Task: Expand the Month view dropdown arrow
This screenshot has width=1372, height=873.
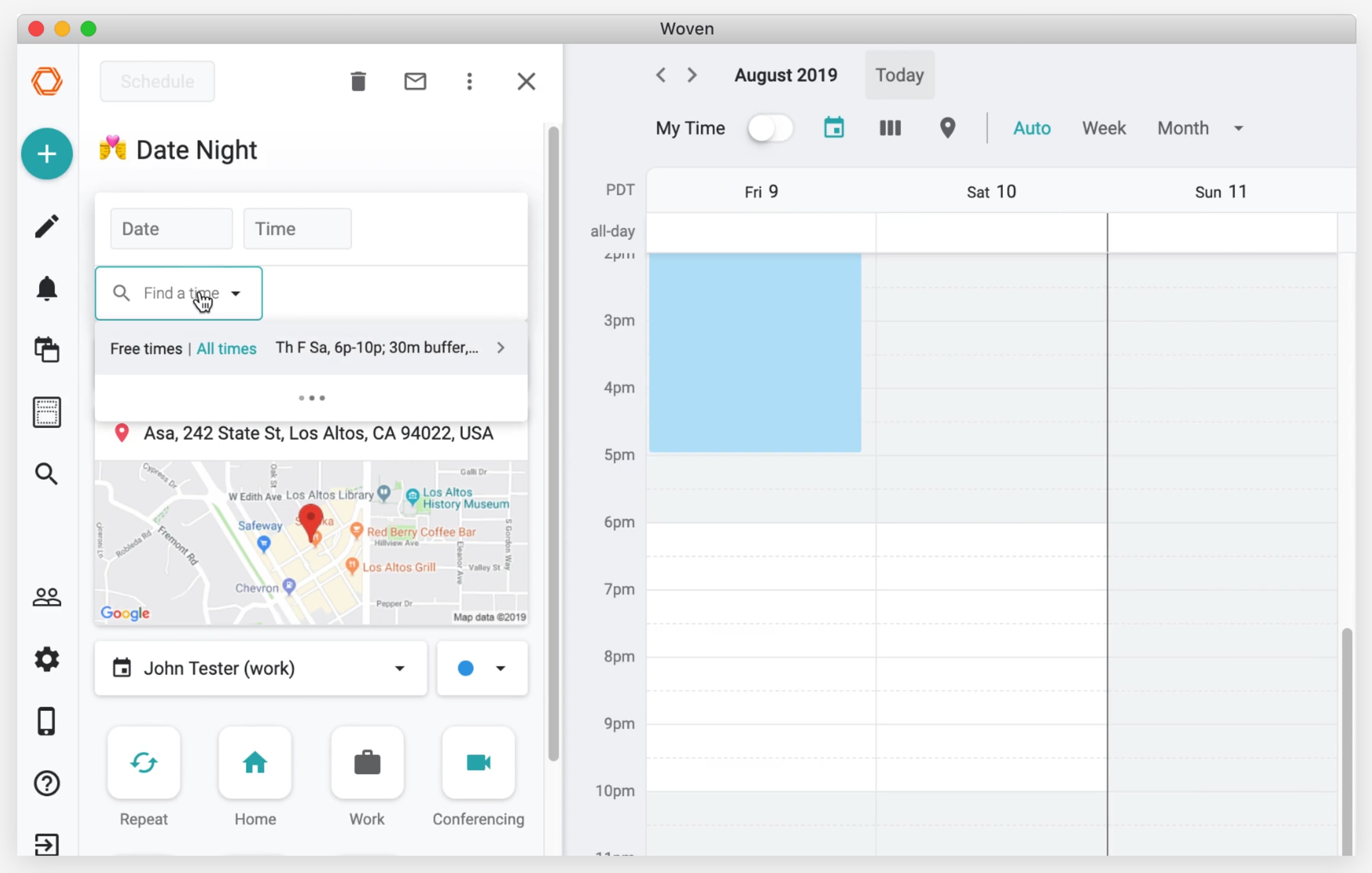Action: pyautogui.click(x=1239, y=128)
